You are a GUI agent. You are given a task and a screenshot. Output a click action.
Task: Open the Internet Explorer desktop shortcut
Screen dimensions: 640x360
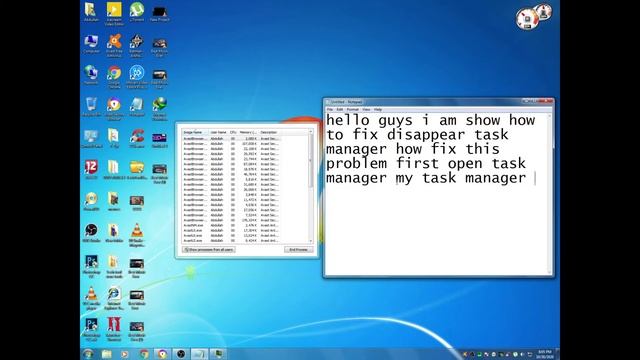coord(114,298)
